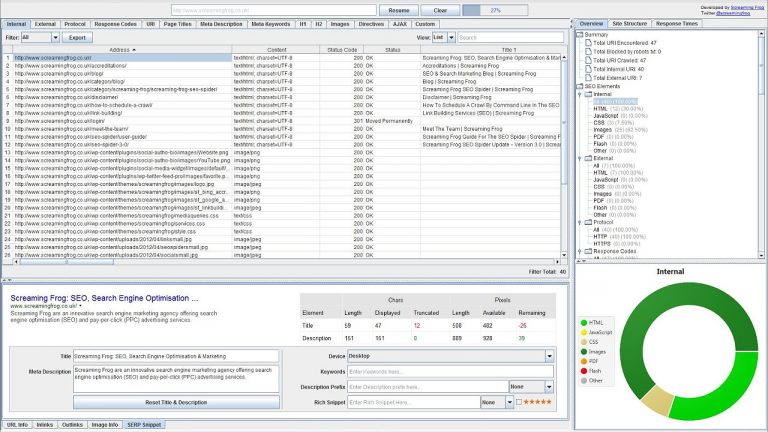This screenshot has height=432, width=768.
Task: Open the URI tab
Action: pyautogui.click(x=150, y=24)
